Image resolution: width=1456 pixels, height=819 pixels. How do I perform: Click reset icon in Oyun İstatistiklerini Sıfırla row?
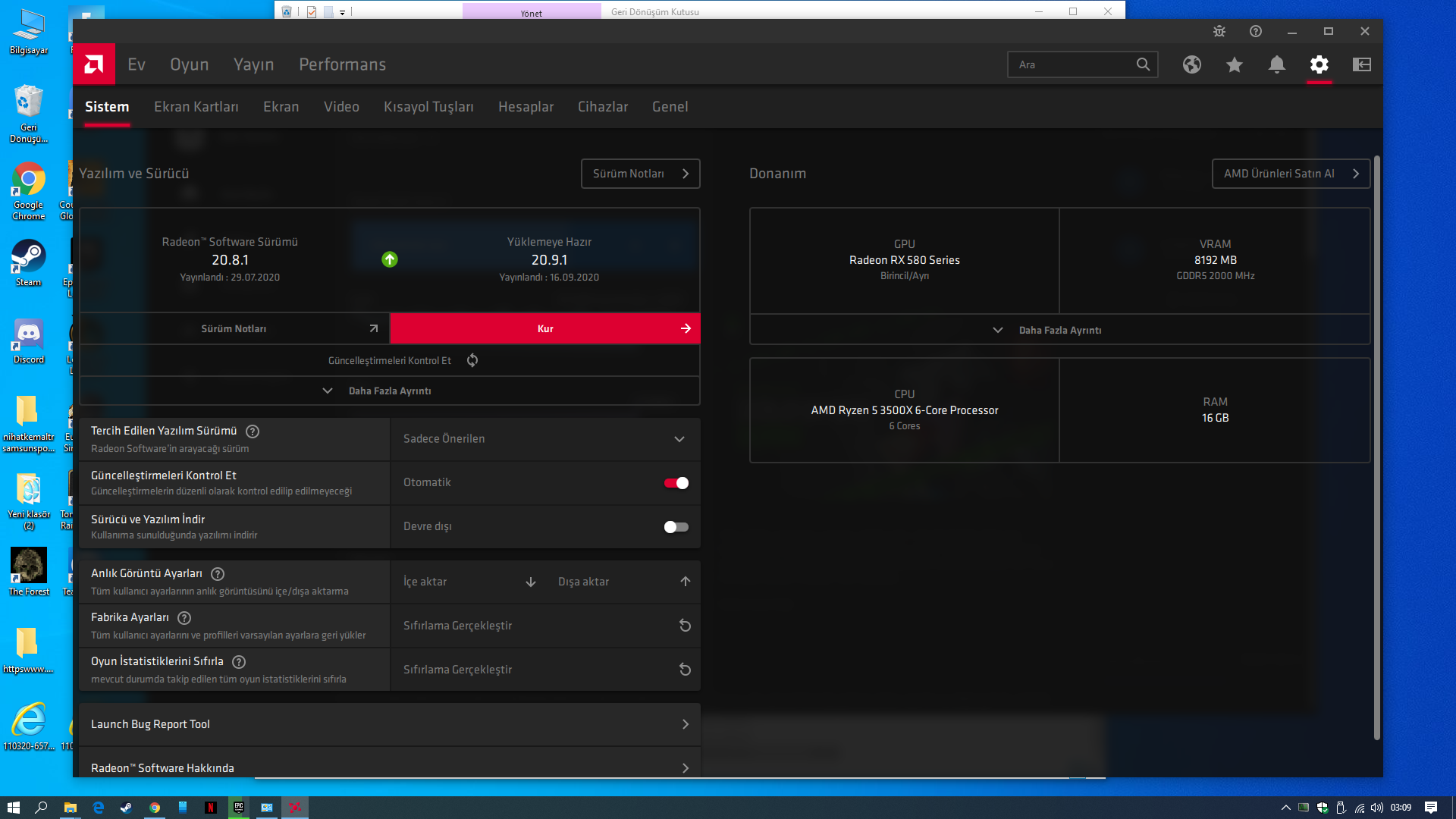click(x=685, y=670)
